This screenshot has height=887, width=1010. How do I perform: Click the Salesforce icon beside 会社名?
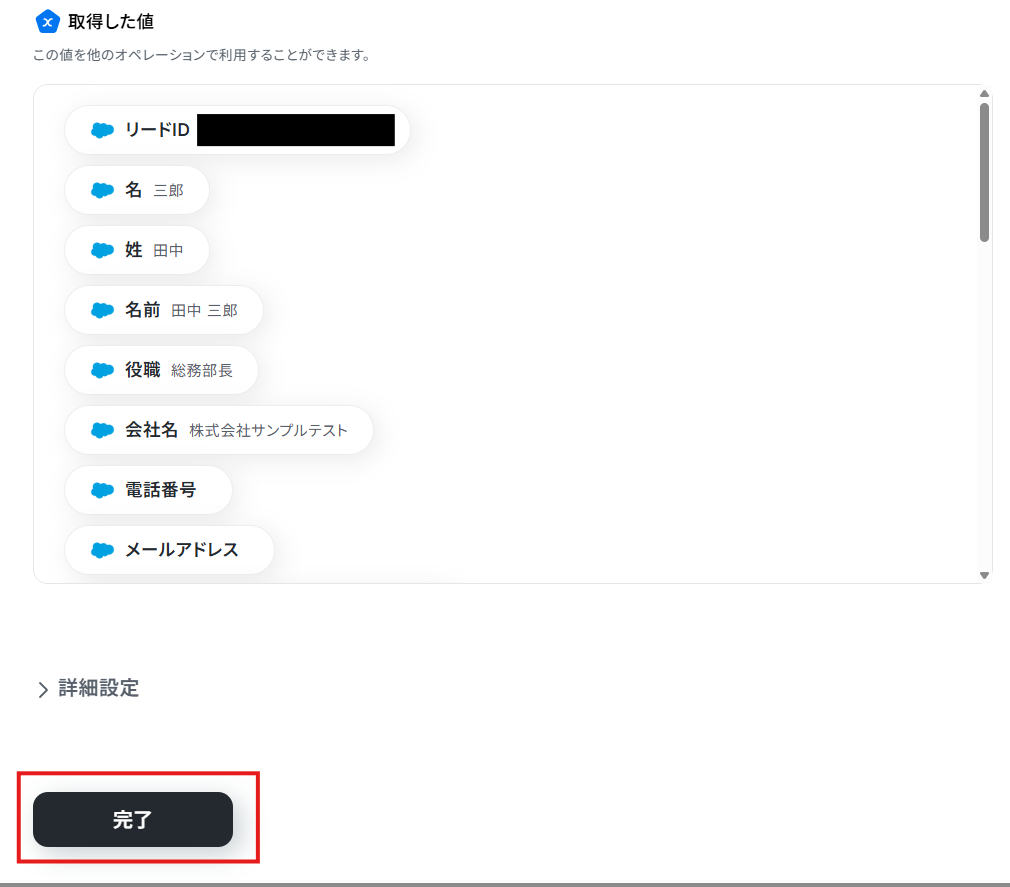(x=102, y=430)
